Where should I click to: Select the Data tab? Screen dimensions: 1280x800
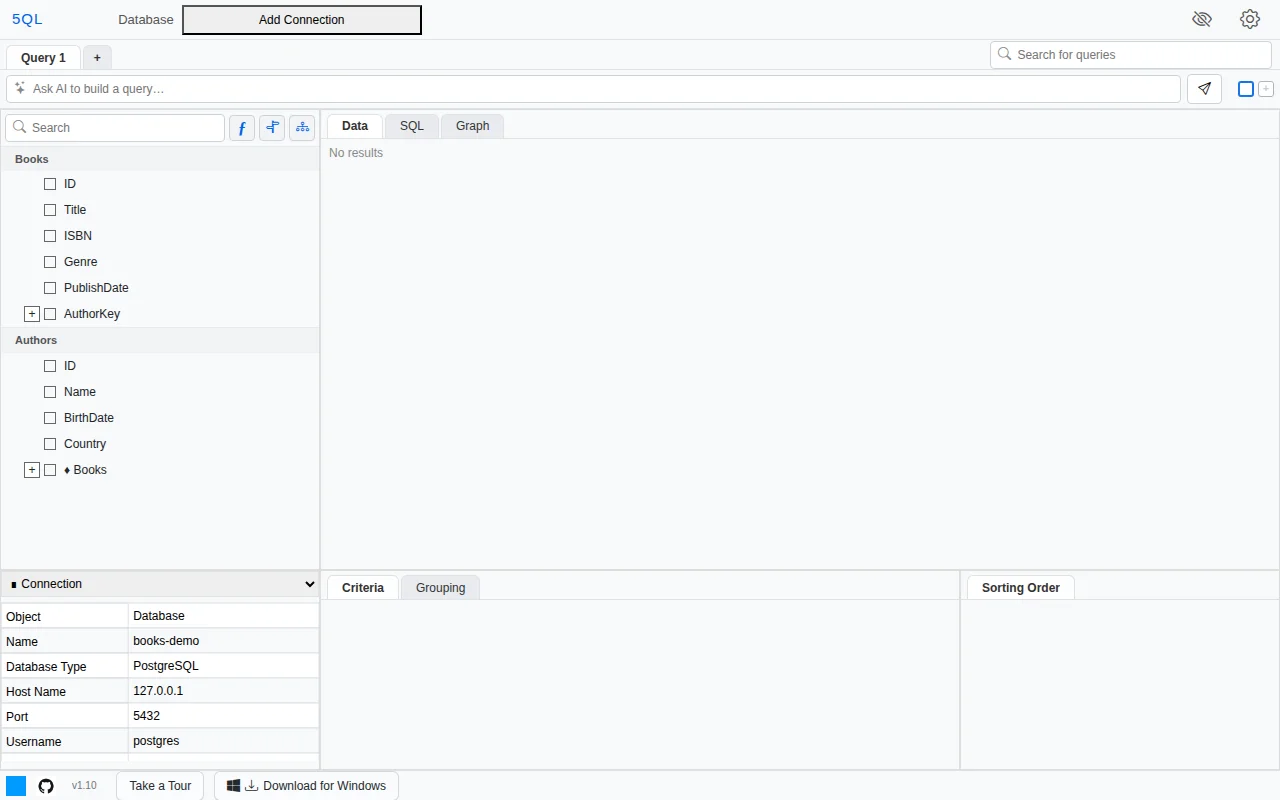355,126
